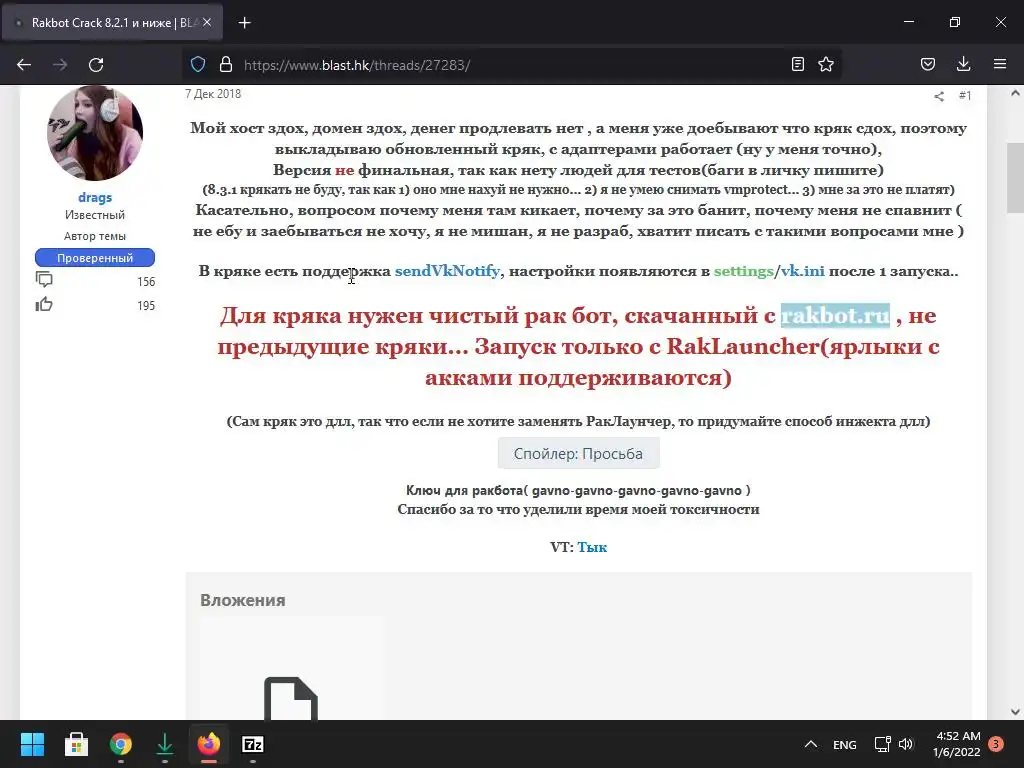The height and width of the screenshot is (768, 1024).
Task: Click the ENG language indicator
Action: [x=844, y=744]
